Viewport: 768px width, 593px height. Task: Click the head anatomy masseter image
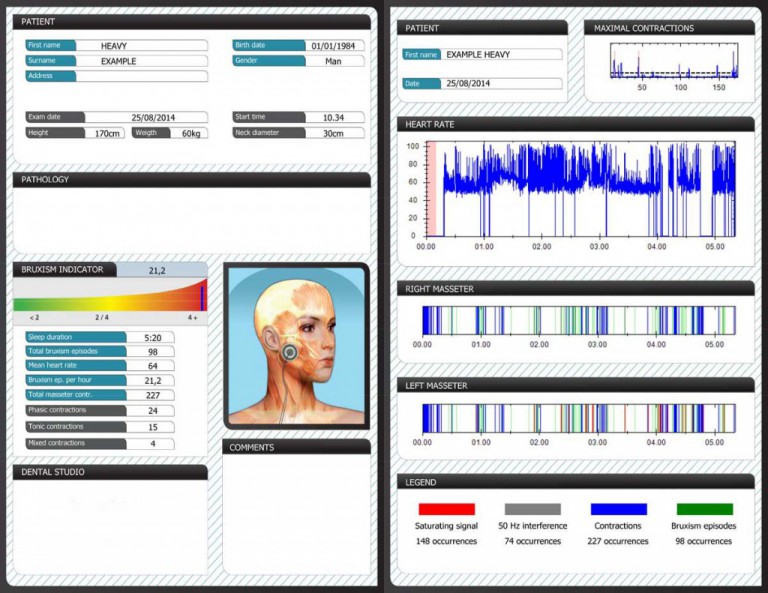(295, 344)
